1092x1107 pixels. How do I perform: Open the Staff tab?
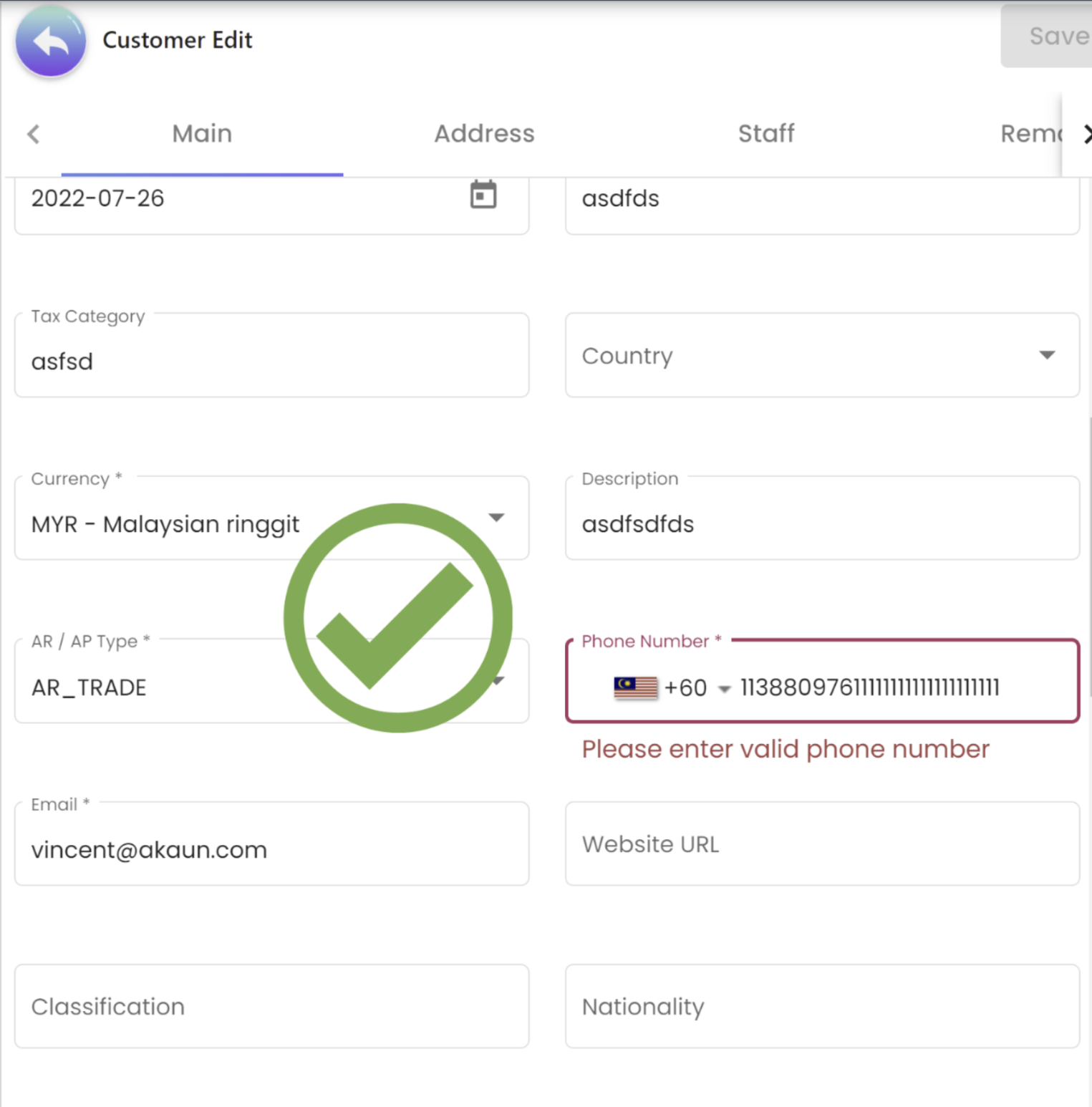coord(766,134)
